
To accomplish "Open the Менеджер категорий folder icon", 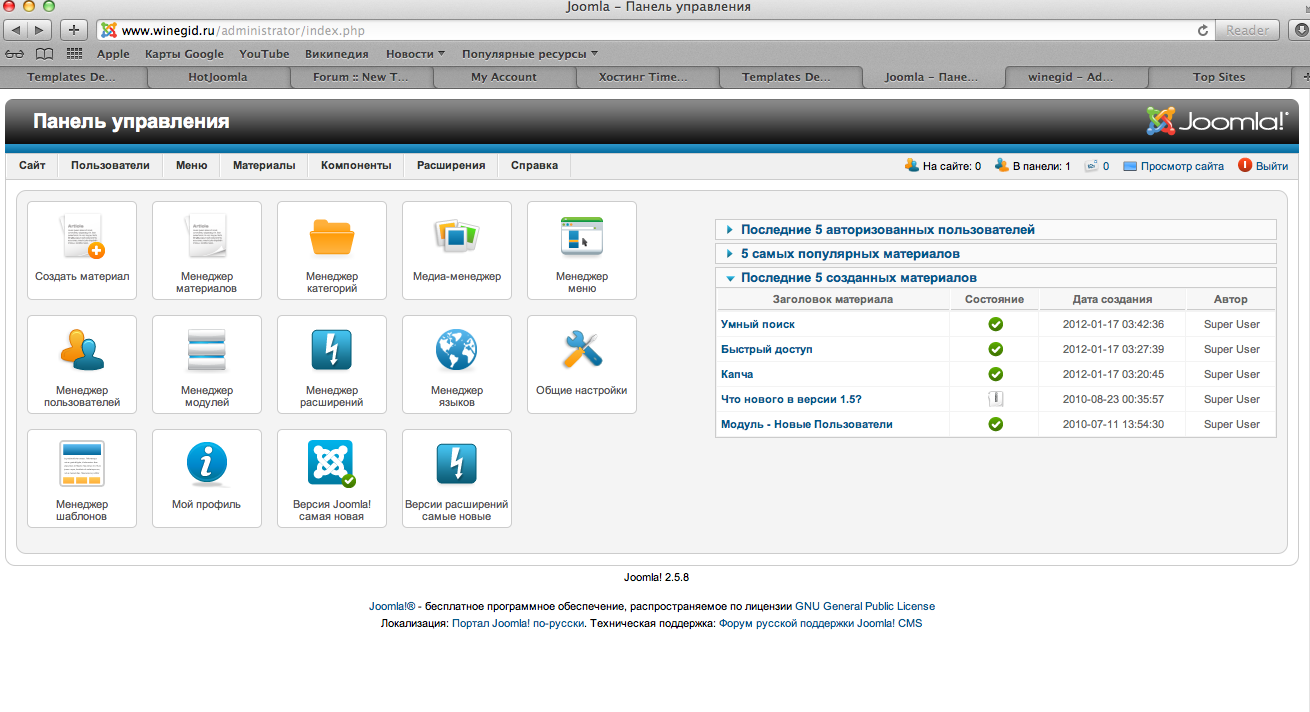I will pos(332,250).
